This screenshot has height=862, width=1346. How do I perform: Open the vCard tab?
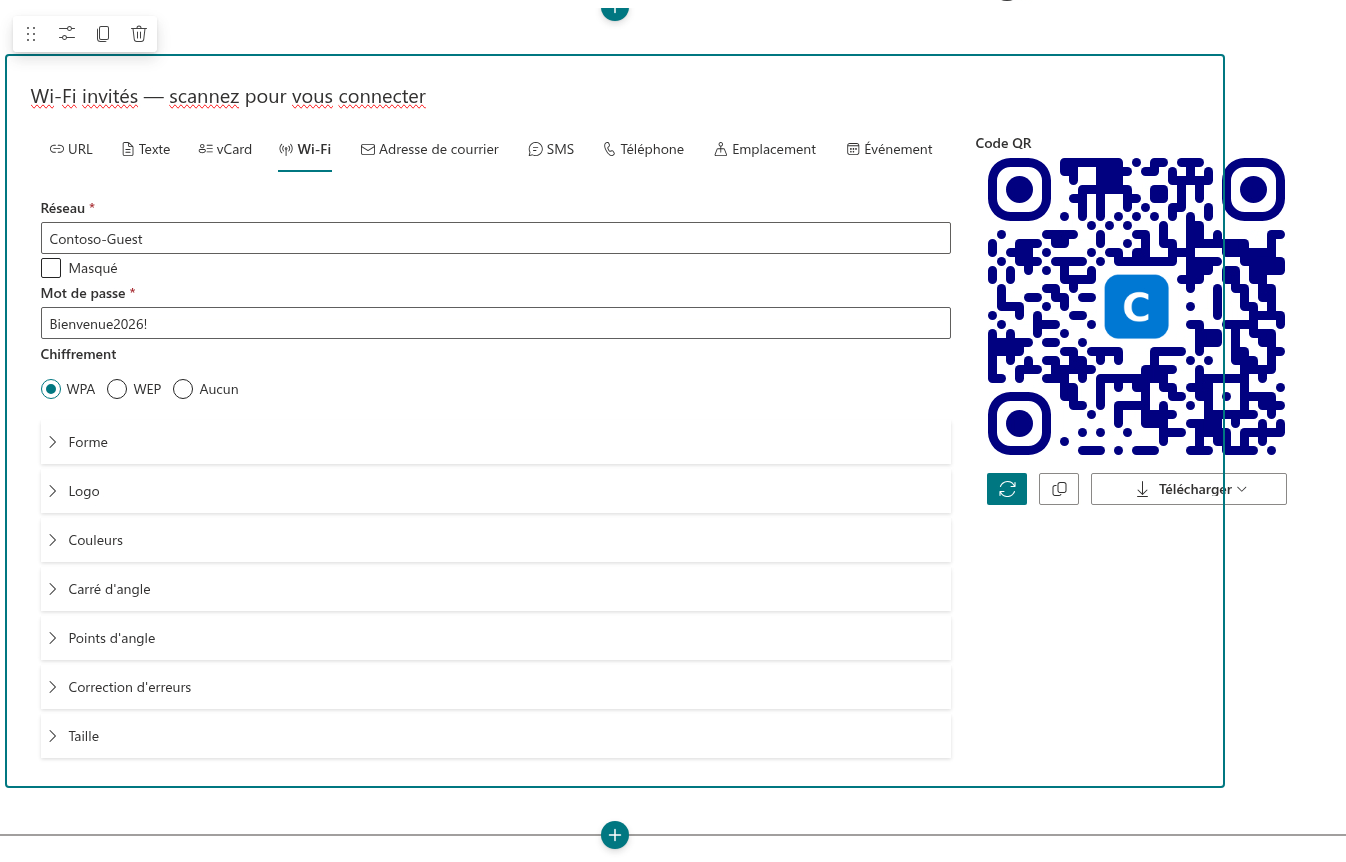tap(225, 149)
